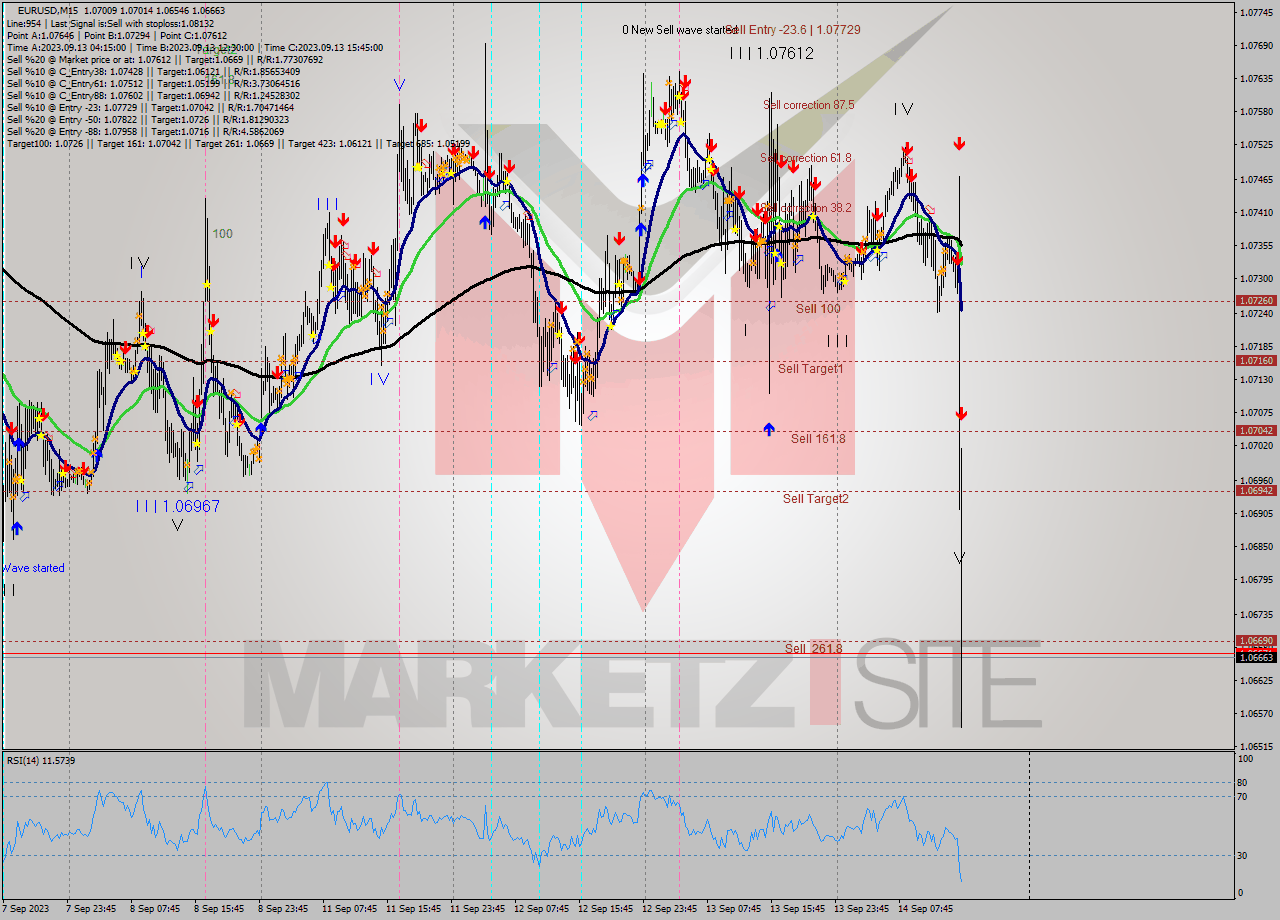
Task: Click the black current price tag 1.06663
Action: (x=1256, y=657)
